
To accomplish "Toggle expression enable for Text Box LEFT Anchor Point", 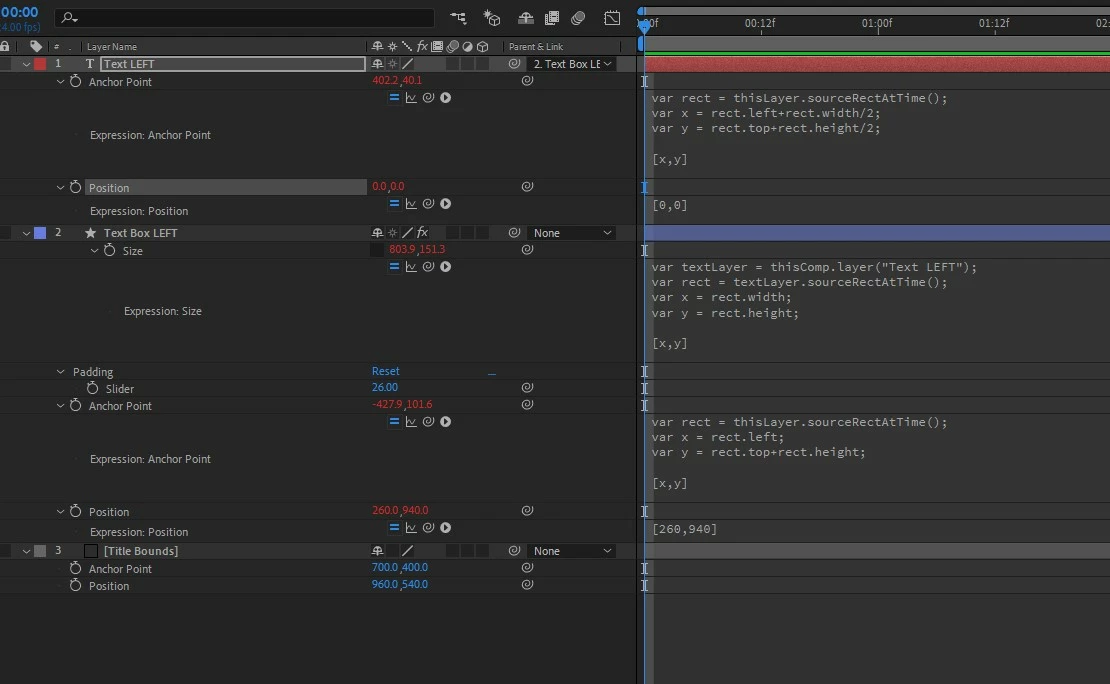I will pos(394,422).
